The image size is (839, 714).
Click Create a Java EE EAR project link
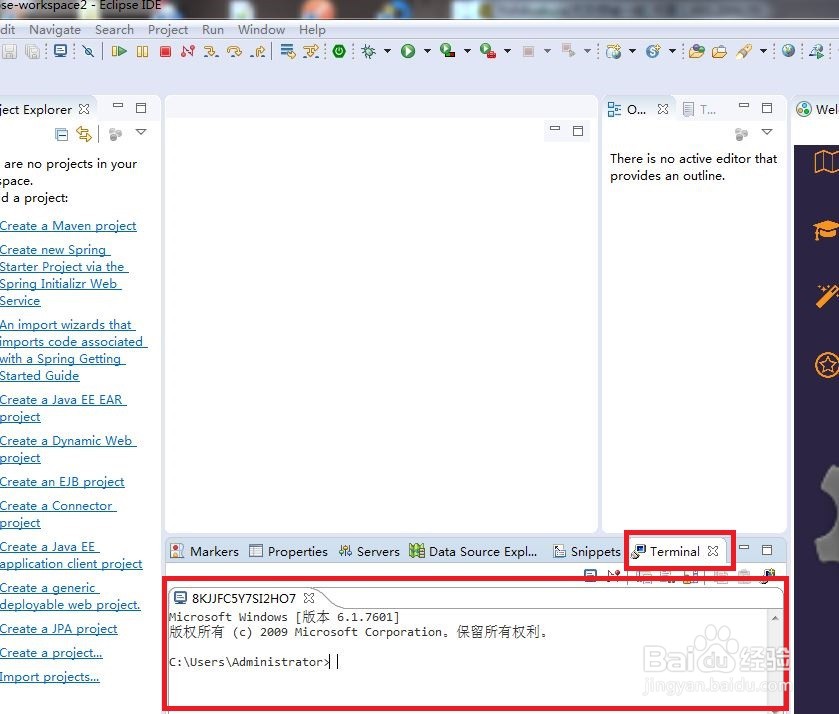pyautogui.click(x=63, y=408)
